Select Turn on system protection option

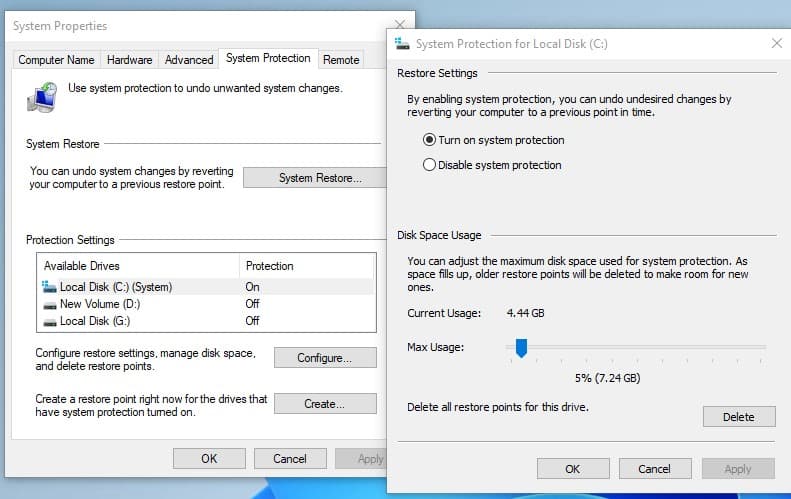click(430, 140)
